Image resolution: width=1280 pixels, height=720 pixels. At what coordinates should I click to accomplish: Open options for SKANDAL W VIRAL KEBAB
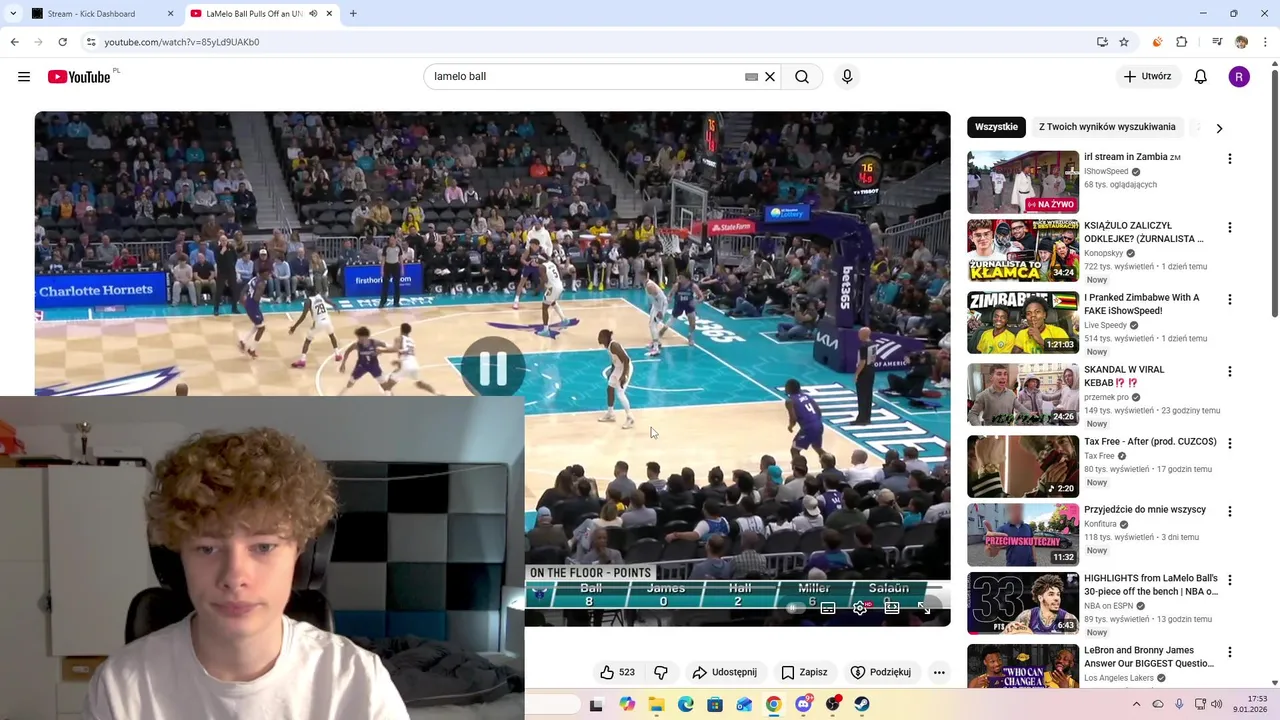1229,372
